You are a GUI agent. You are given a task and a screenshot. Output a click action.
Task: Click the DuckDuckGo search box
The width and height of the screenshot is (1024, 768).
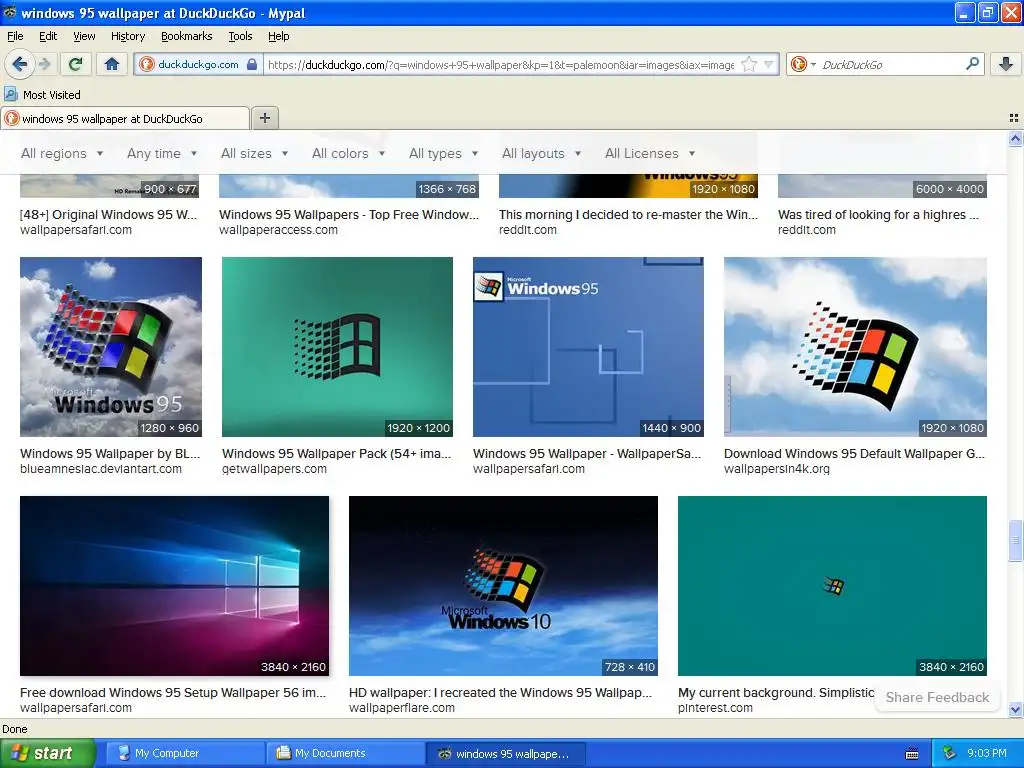tap(891, 65)
